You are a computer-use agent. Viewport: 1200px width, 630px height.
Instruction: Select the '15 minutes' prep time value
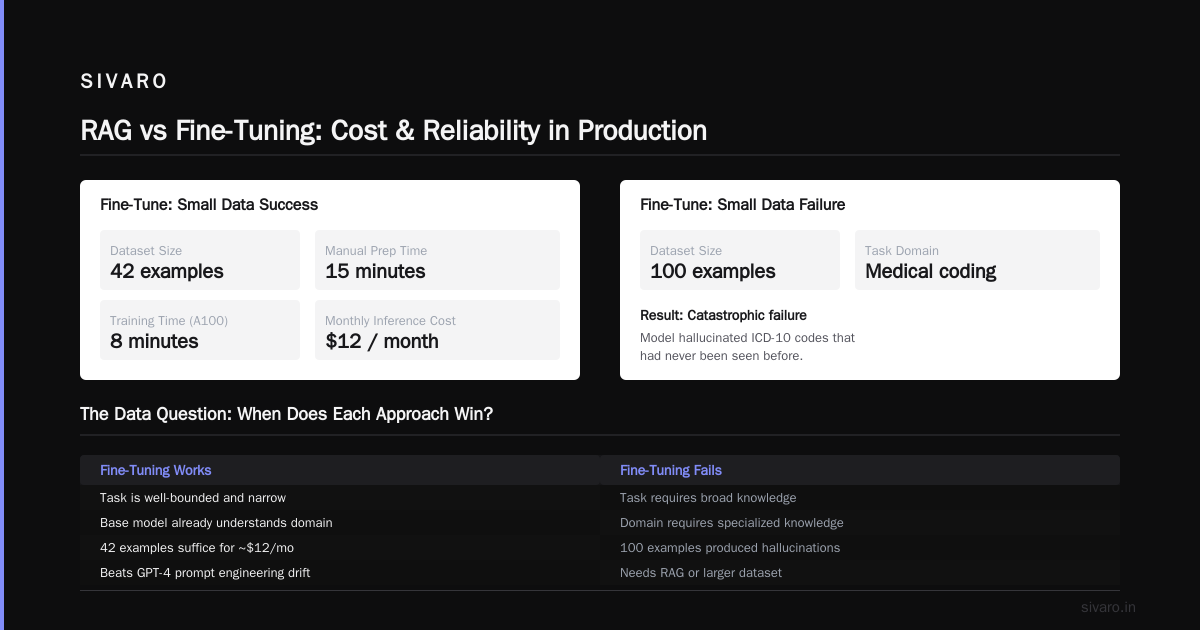[375, 271]
